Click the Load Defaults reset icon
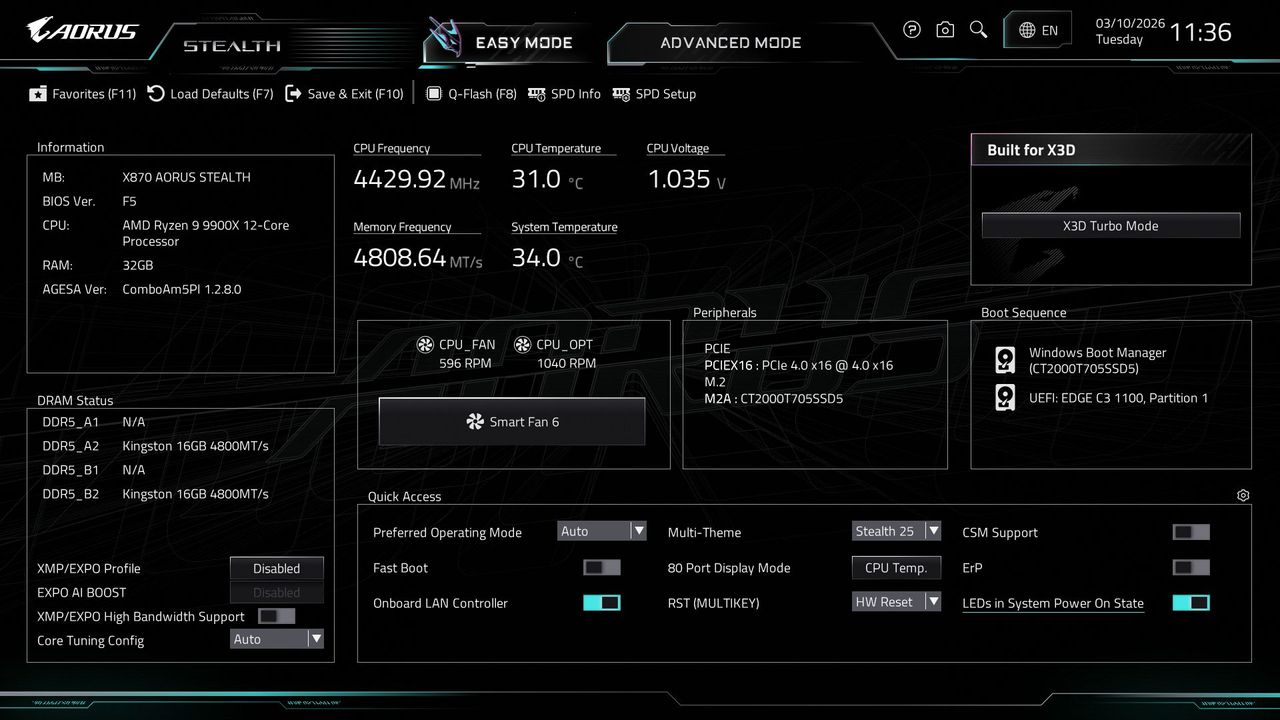The width and height of the screenshot is (1280, 720). [x=156, y=93]
